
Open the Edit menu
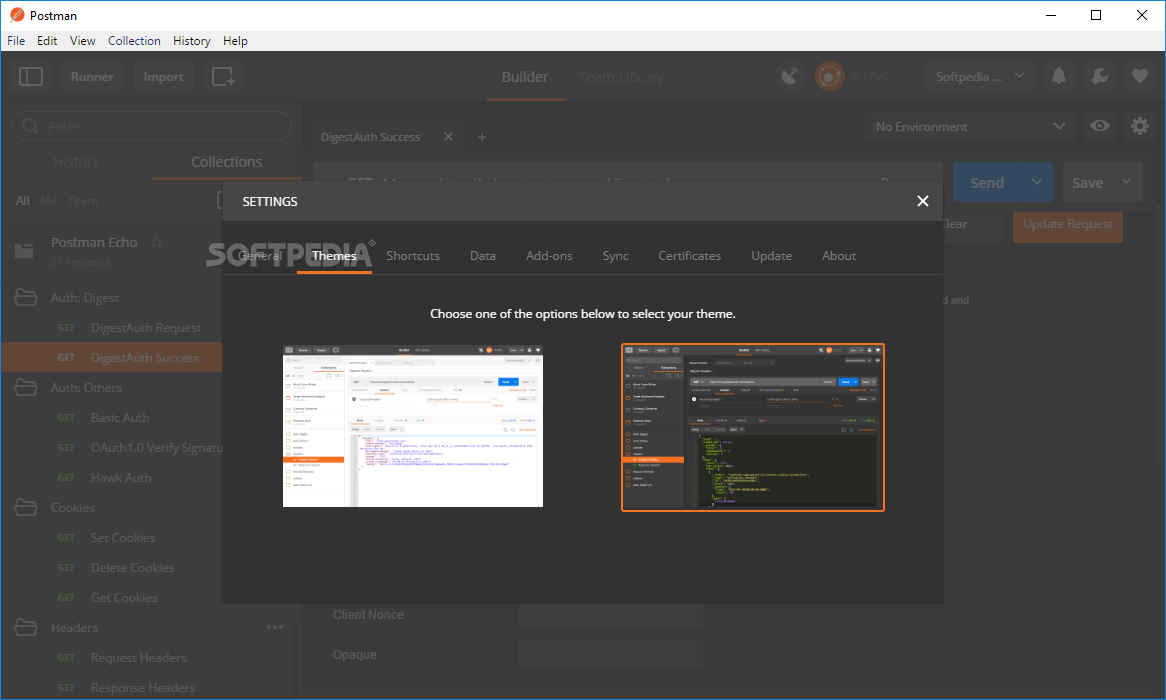point(47,41)
